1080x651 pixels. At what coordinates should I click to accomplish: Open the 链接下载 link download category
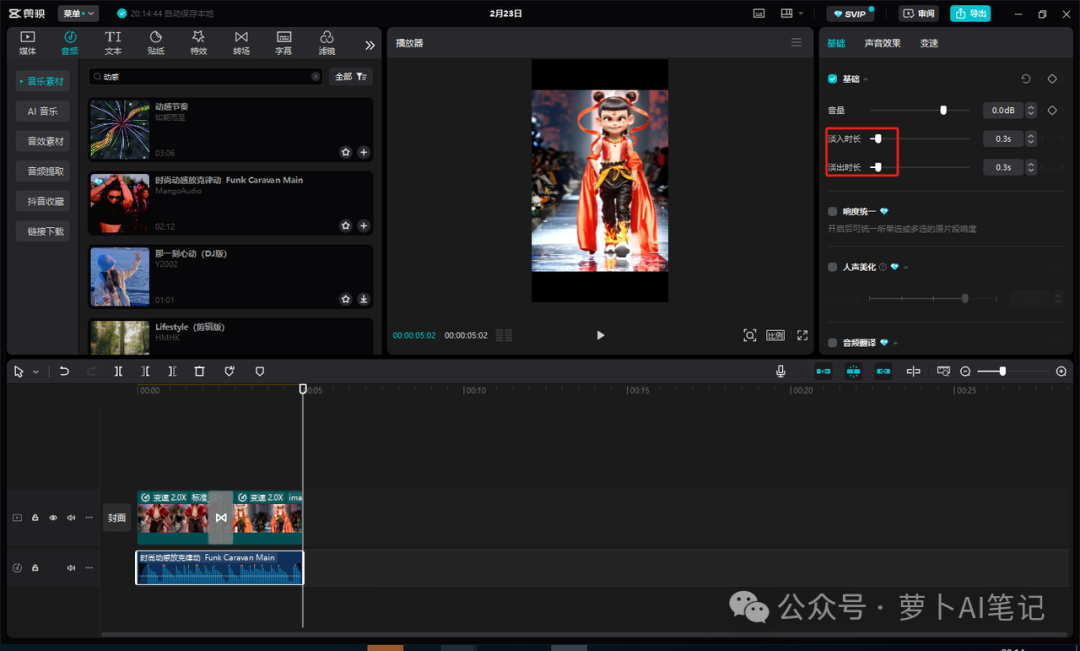coord(43,231)
